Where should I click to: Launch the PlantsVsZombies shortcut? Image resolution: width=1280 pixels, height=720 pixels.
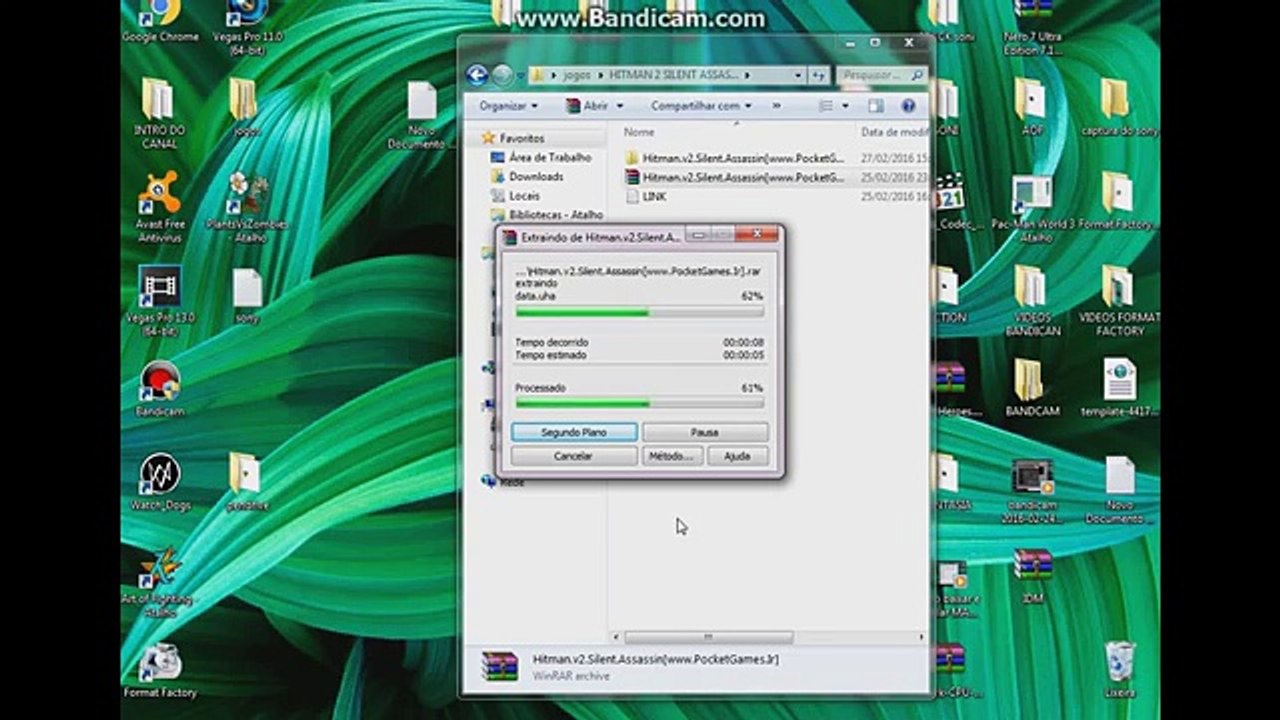pyautogui.click(x=247, y=207)
